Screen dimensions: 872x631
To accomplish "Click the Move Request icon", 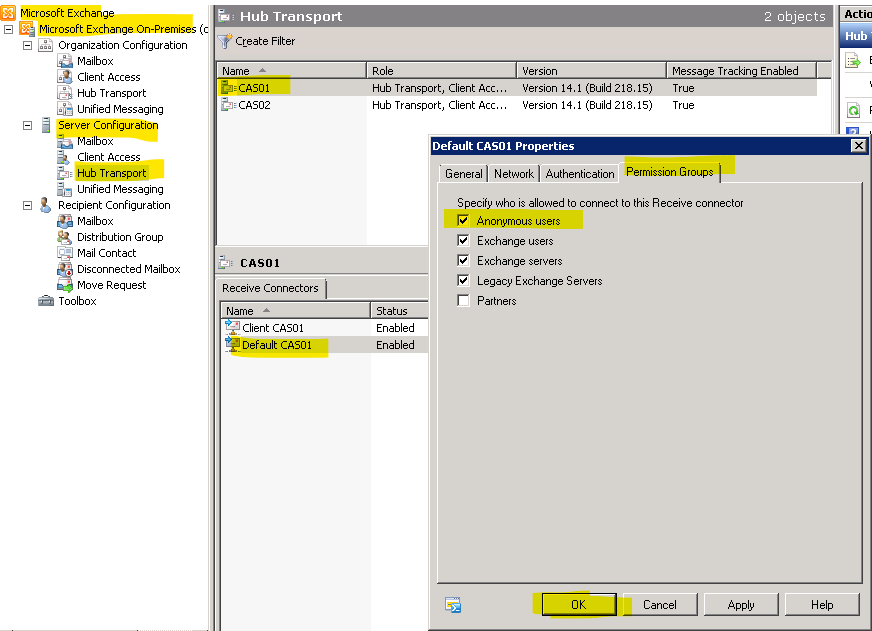I will point(65,285).
